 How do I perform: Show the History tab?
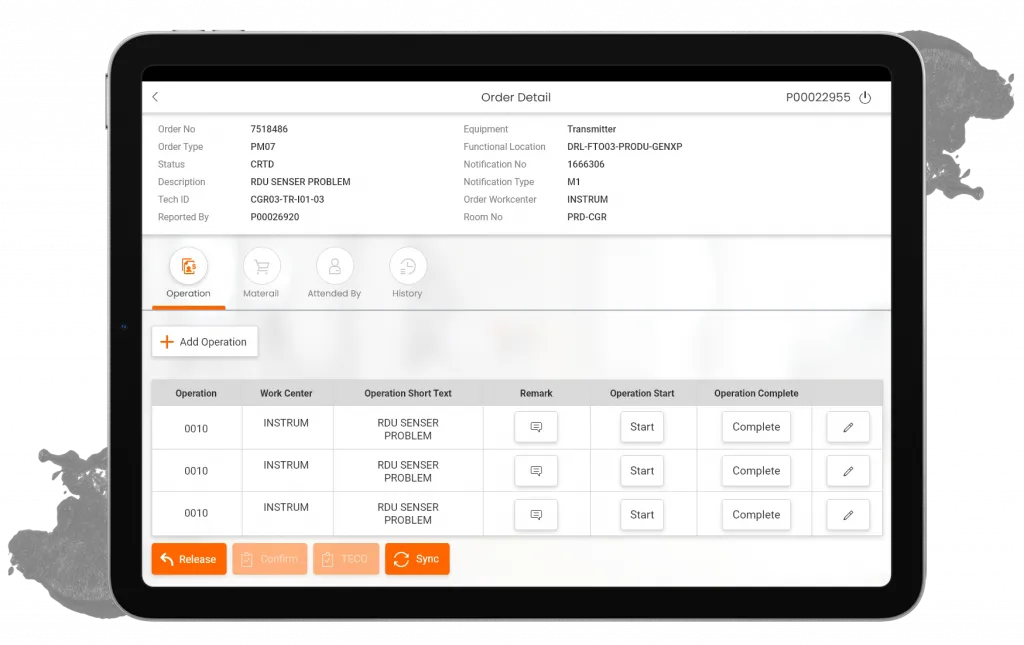(408, 274)
